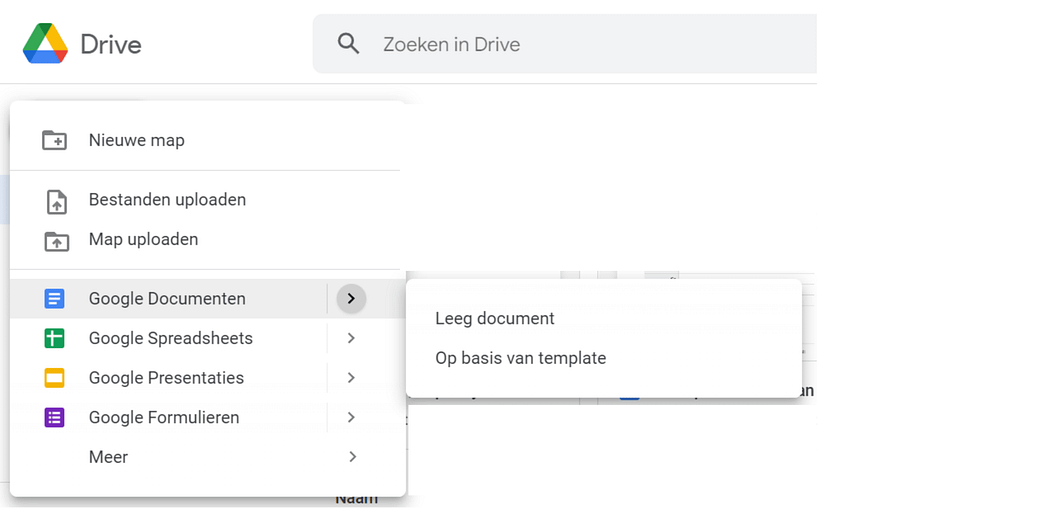Select 'Google Documenten' menu item
This screenshot has width=1040, height=520.
[168, 298]
